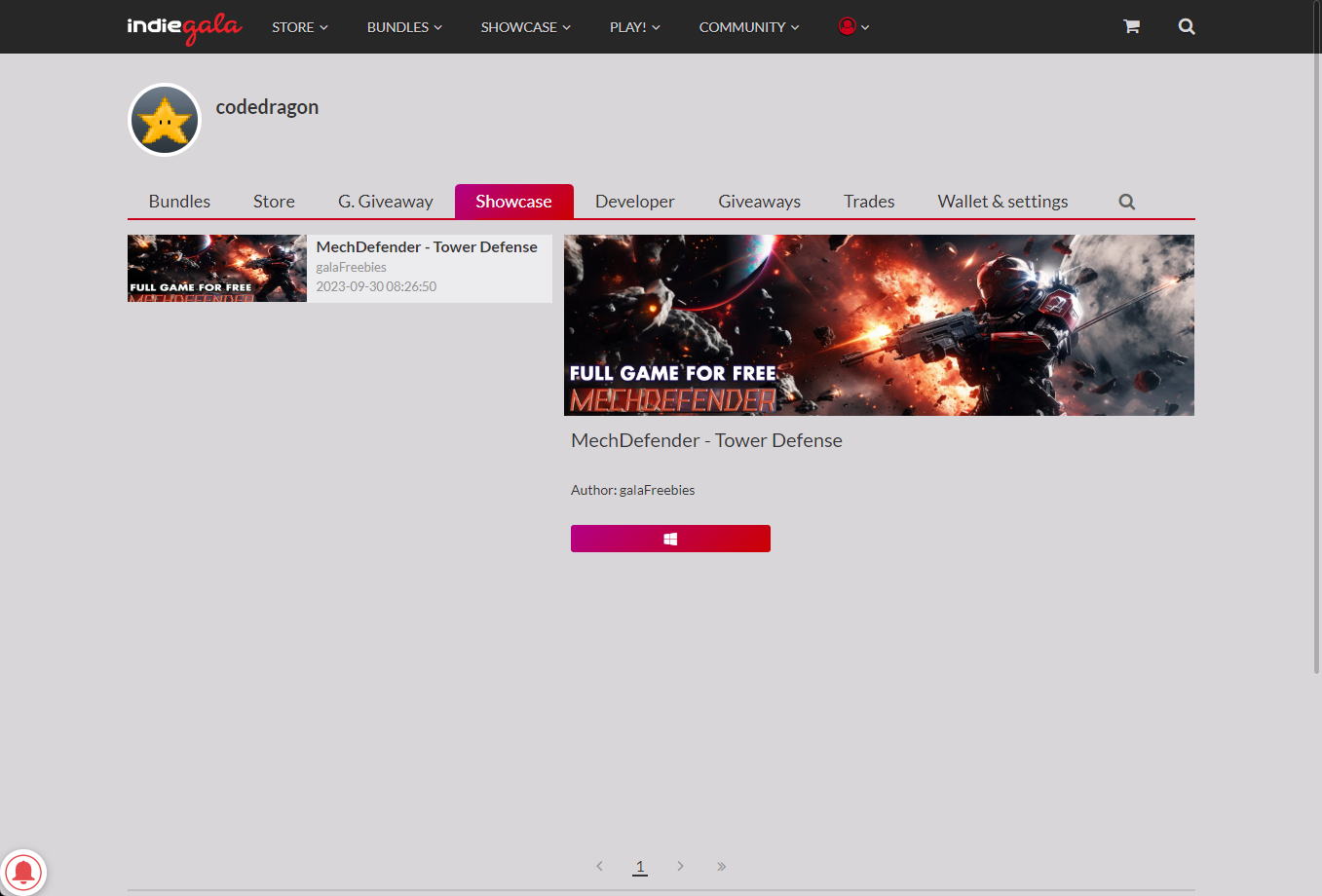Go to previous page arrow
This screenshot has height=896, width=1322.
click(x=599, y=866)
